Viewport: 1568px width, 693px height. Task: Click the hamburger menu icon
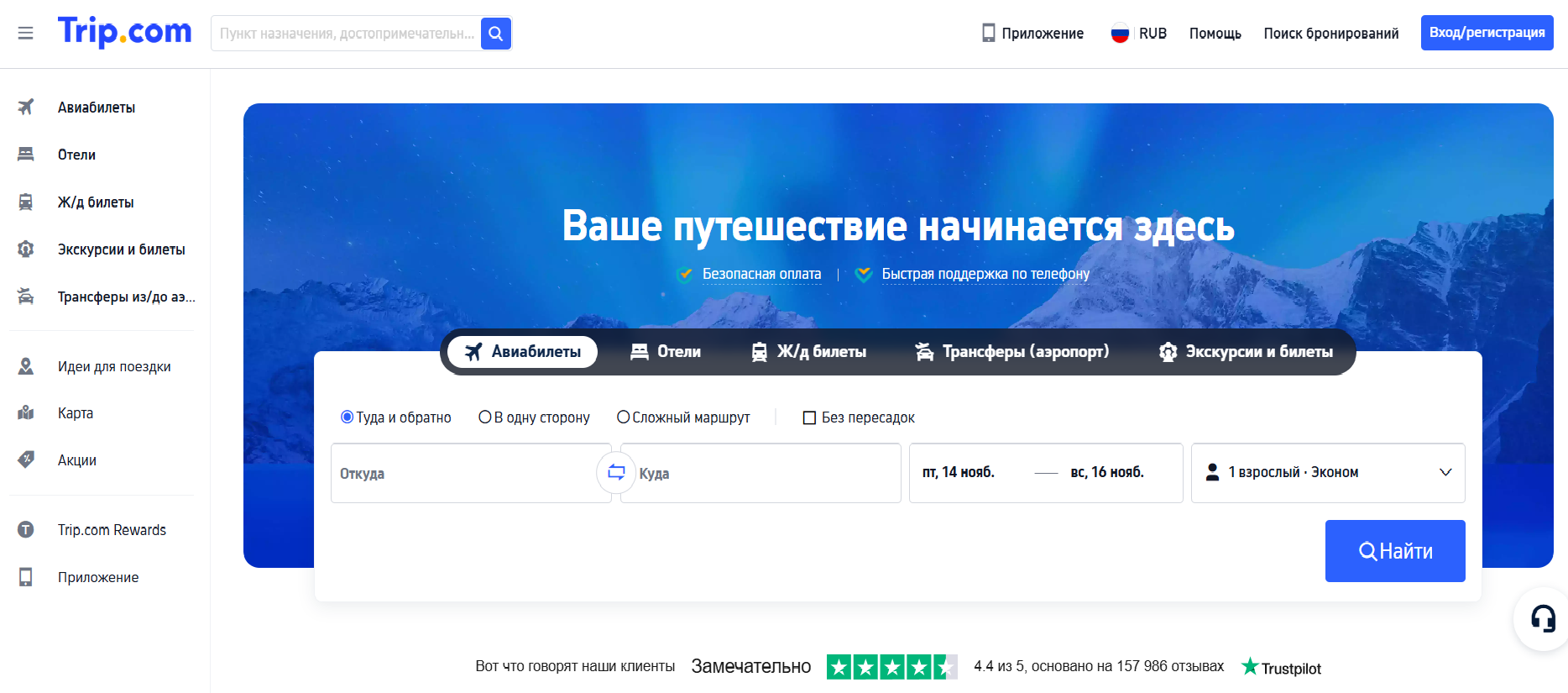click(x=25, y=33)
